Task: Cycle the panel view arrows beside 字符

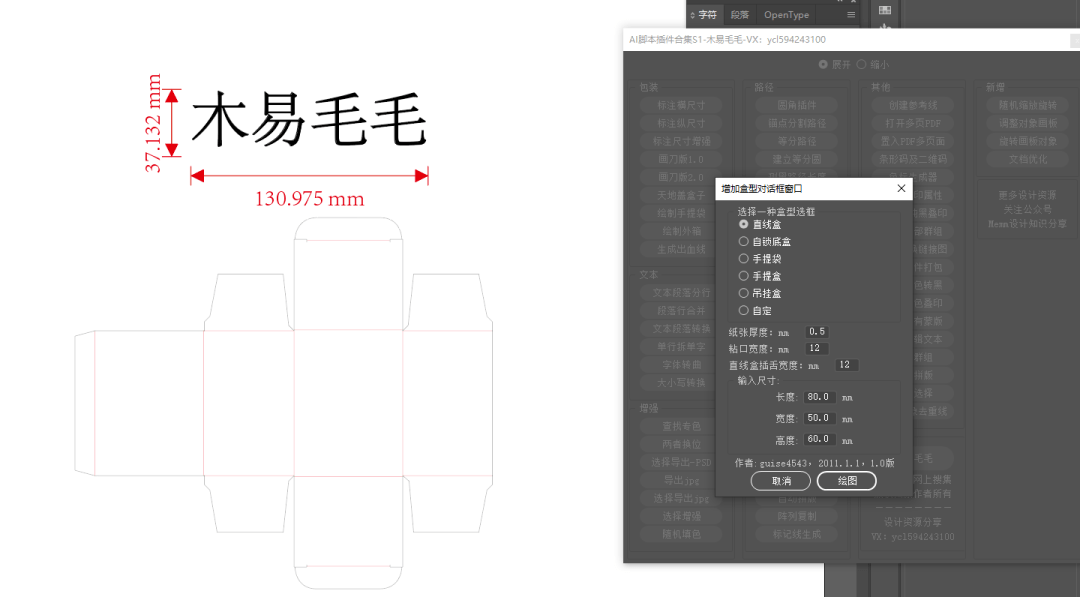Action: click(x=692, y=14)
